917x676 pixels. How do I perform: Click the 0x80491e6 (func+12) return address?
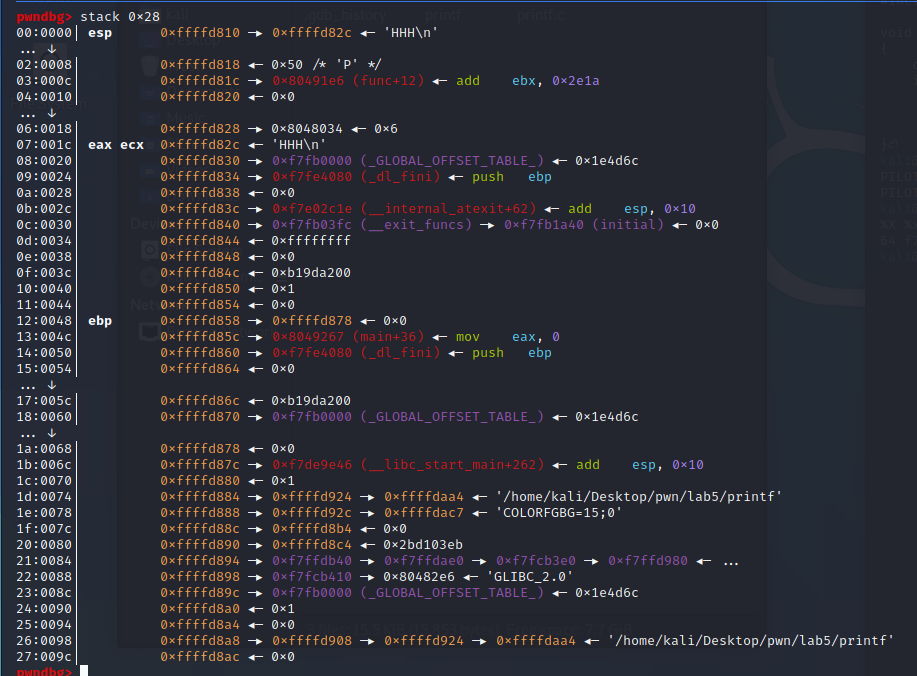tap(348, 81)
